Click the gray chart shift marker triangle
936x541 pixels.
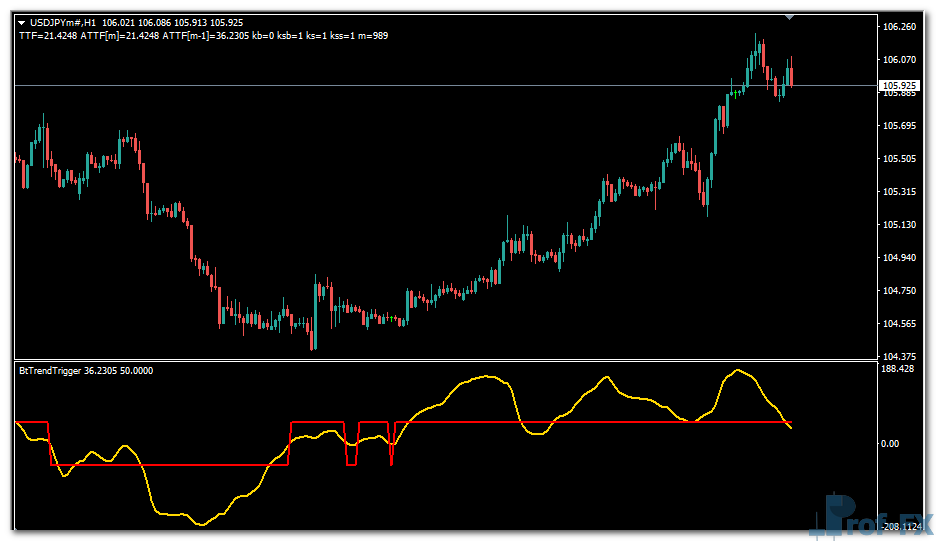coord(790,17)
